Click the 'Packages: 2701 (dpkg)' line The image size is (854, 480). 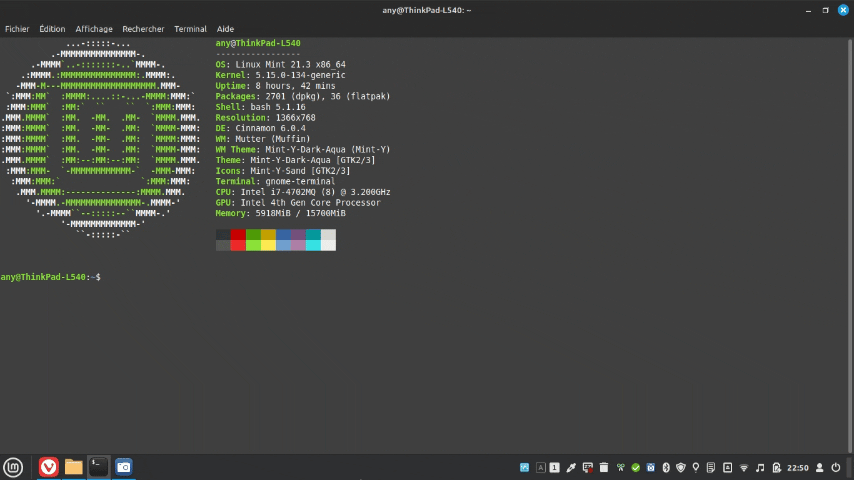click(303, 96)
